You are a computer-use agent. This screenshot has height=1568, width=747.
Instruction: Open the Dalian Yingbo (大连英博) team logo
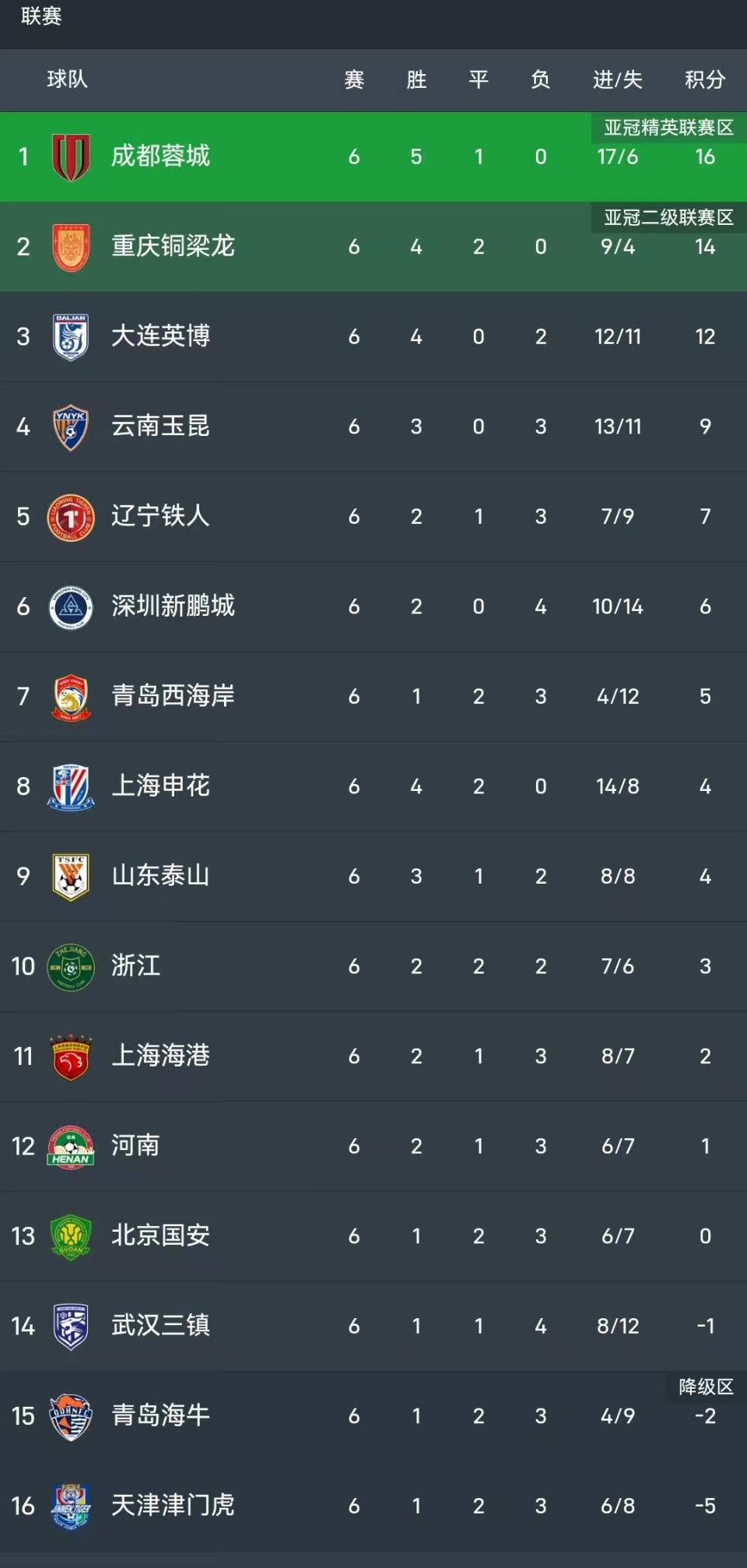71,336
